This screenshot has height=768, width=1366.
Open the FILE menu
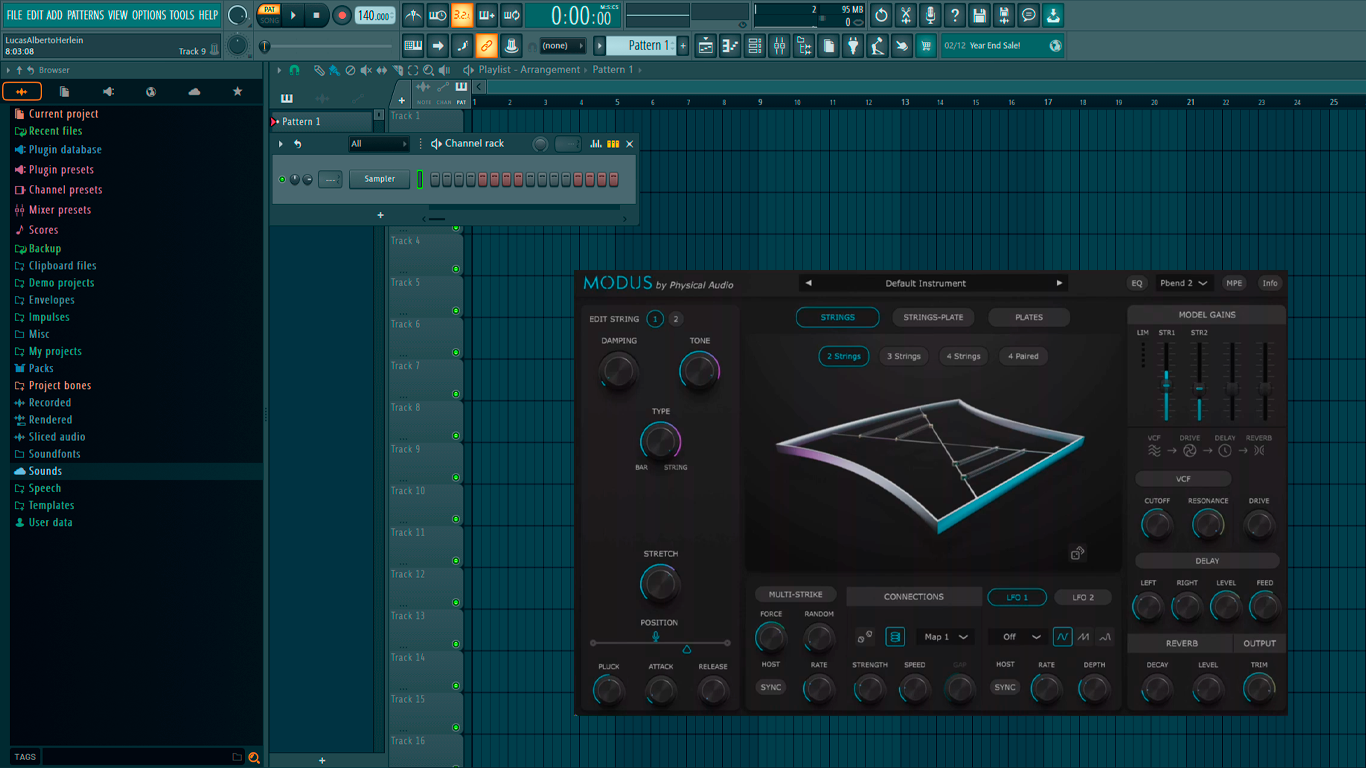(14, 15)
